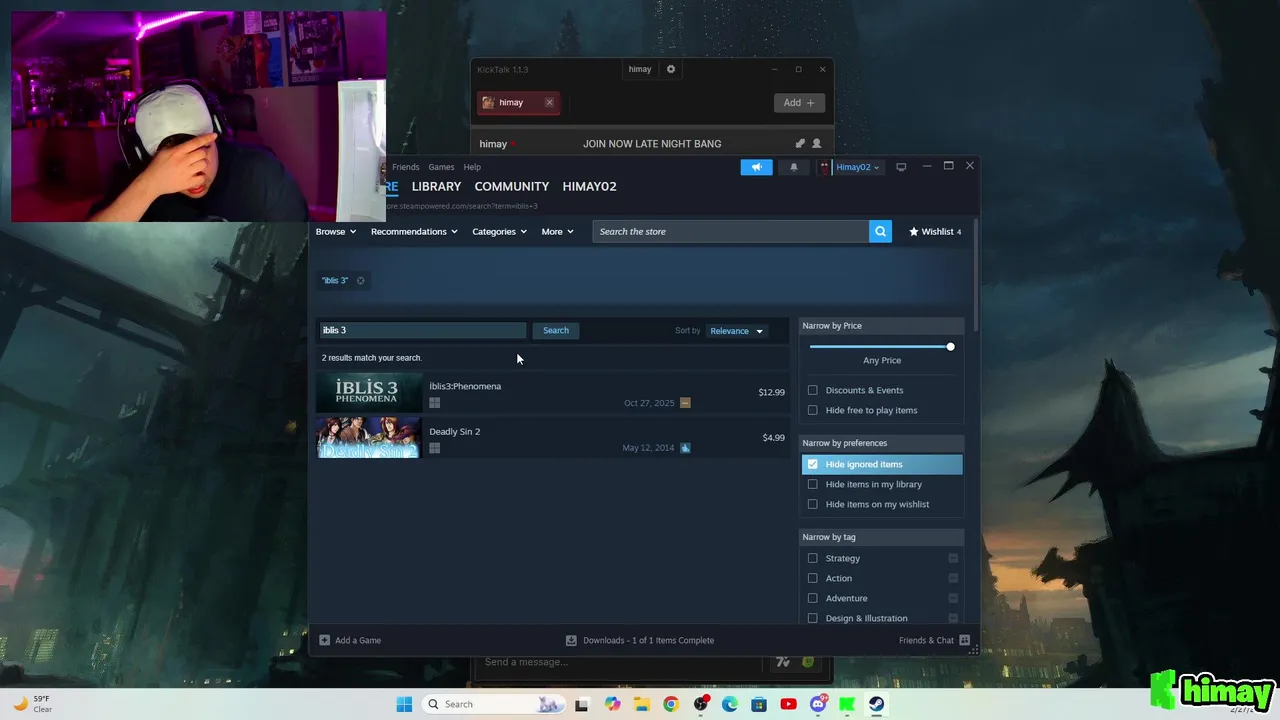Click the price range slider handle
Viewport: 1280px width, 720px height.
tap(950, 347)
